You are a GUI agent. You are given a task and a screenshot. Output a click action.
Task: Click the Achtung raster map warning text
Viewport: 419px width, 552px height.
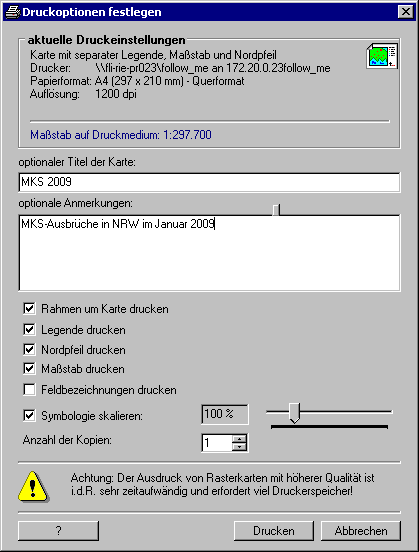pyautogui.click(x=223, y=484)
